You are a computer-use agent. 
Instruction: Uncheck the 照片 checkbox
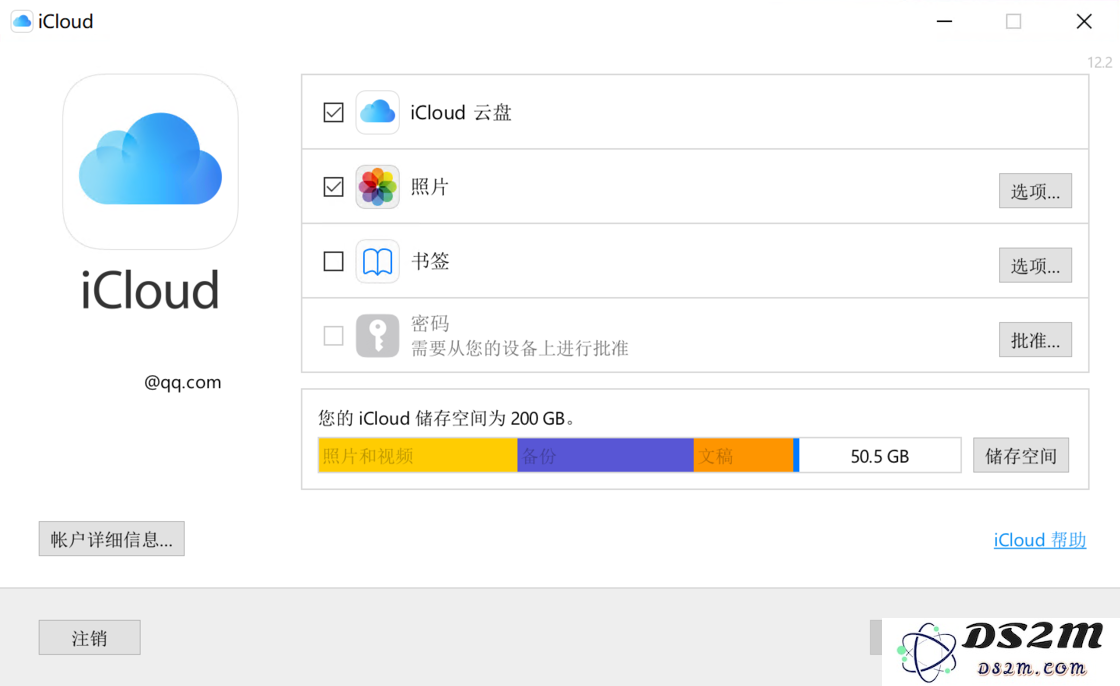(x=334, y=187)
